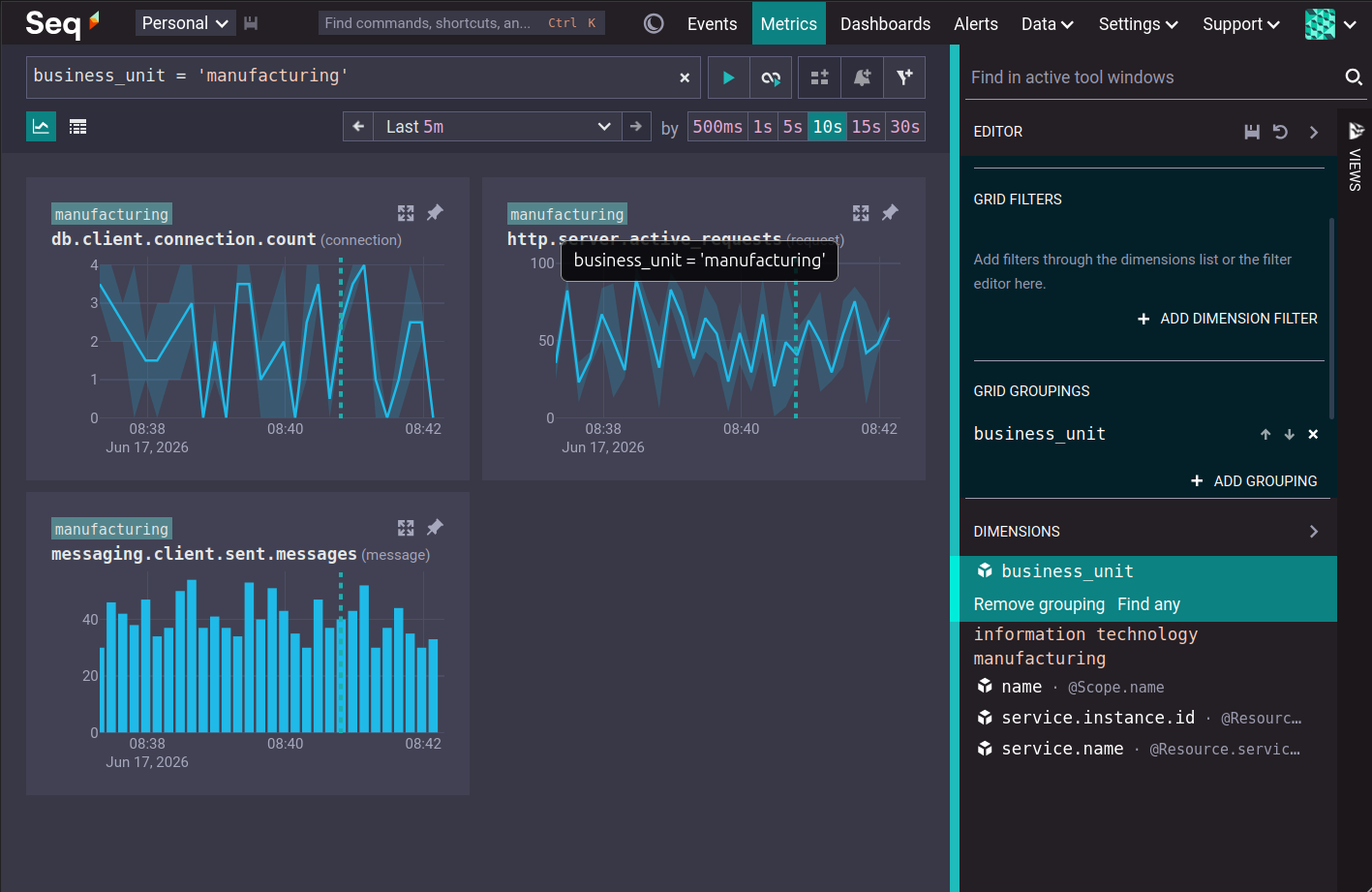
Task: Step time range backward
Action: tap(358, 126)
